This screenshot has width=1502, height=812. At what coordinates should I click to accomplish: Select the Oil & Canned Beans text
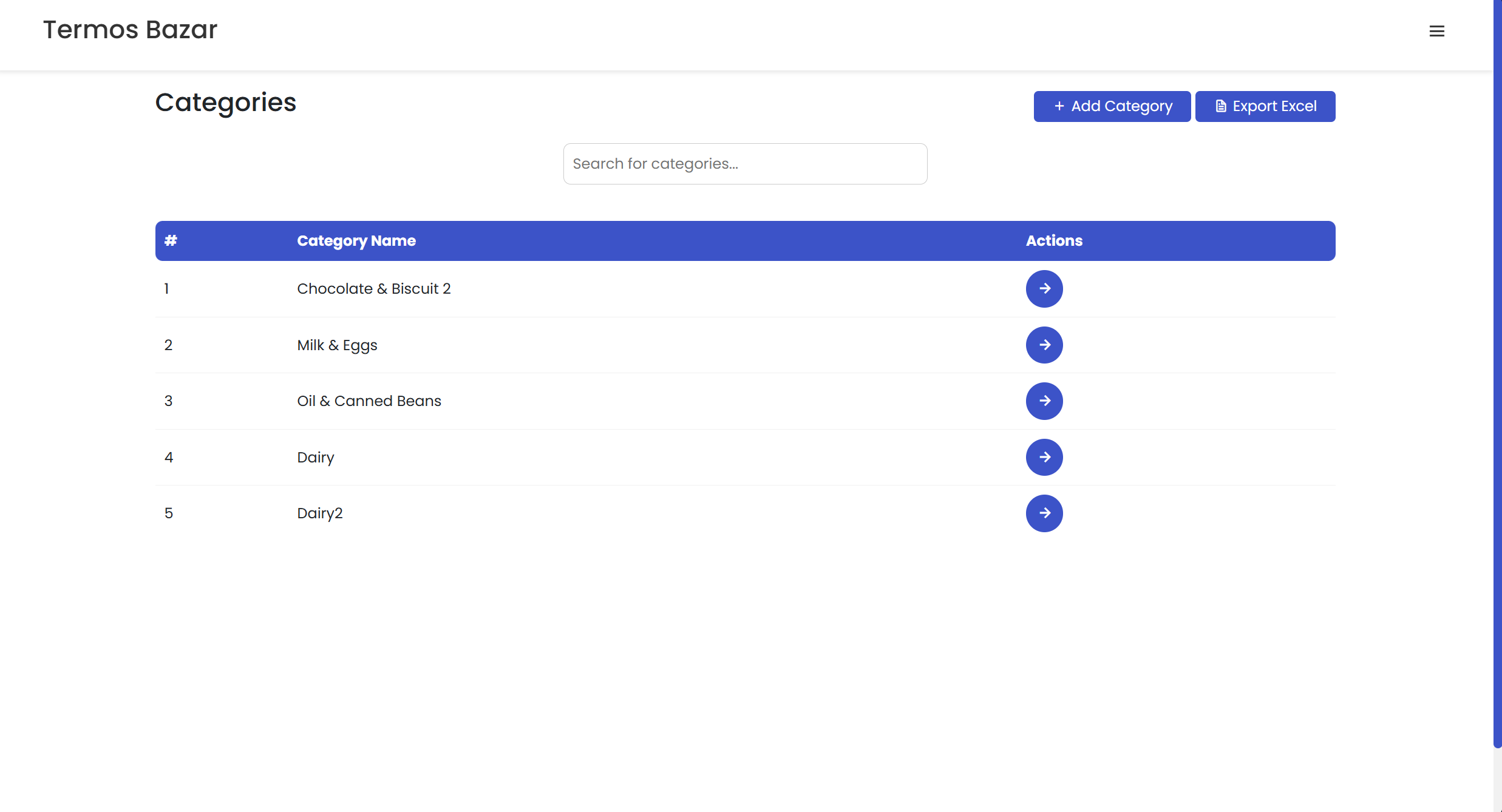369,401
